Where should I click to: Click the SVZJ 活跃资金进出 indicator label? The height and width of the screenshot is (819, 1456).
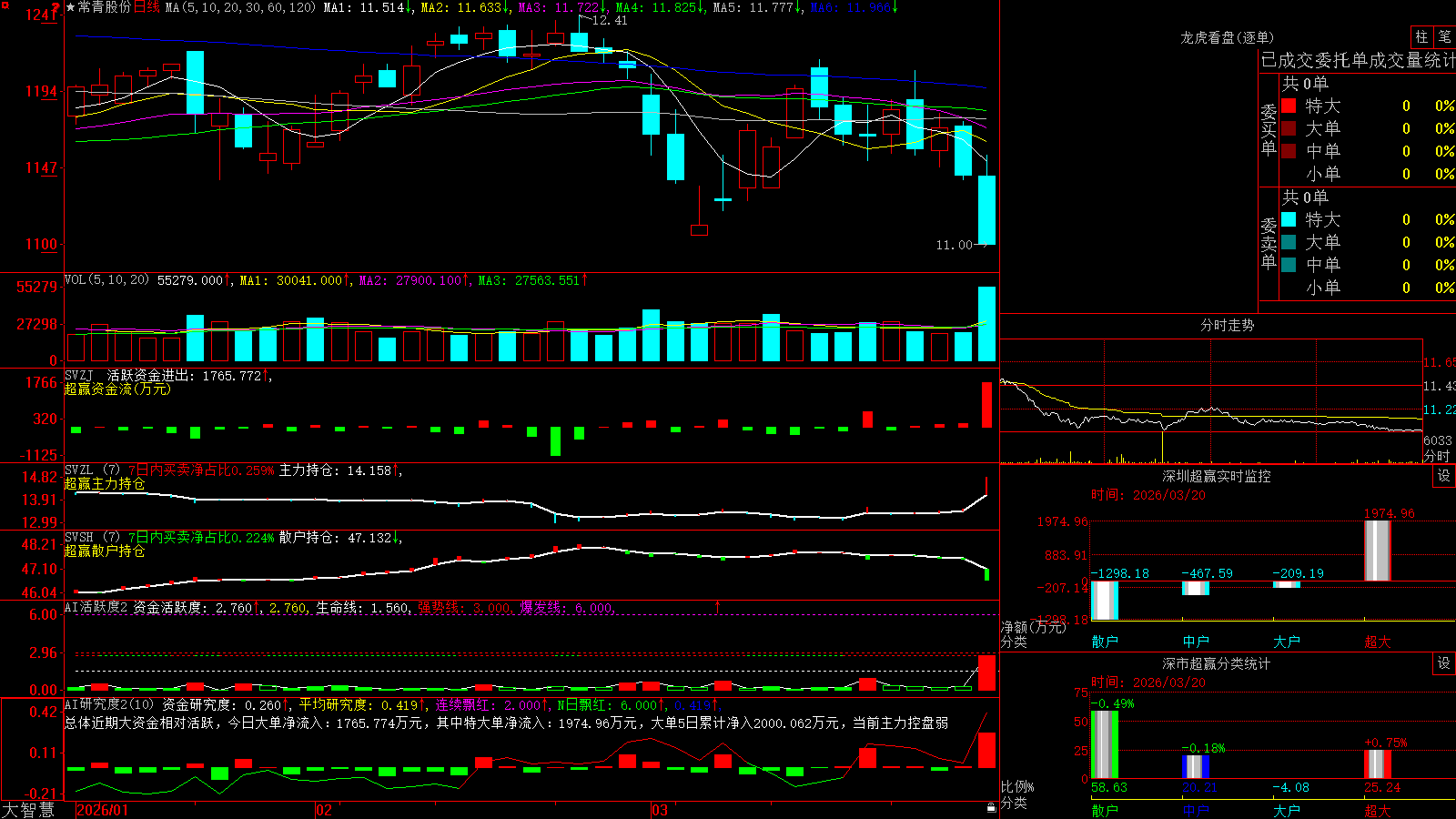click(167, 376)
